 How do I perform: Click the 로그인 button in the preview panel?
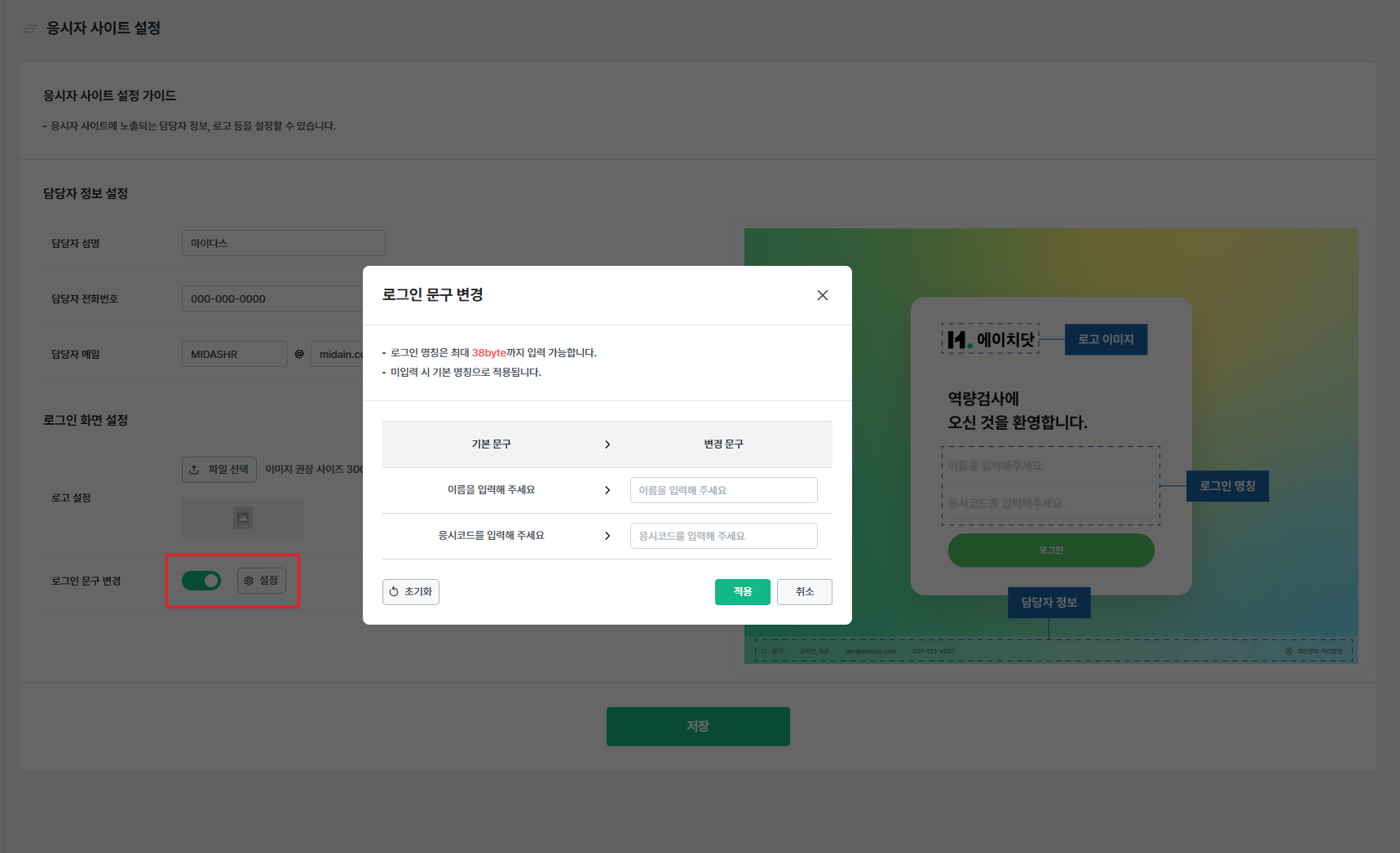[1049, 550]
